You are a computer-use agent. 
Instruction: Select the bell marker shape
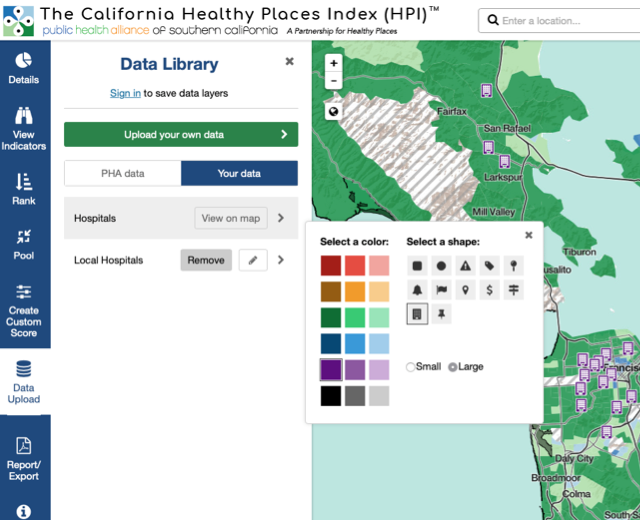click(x=417, y=290)
